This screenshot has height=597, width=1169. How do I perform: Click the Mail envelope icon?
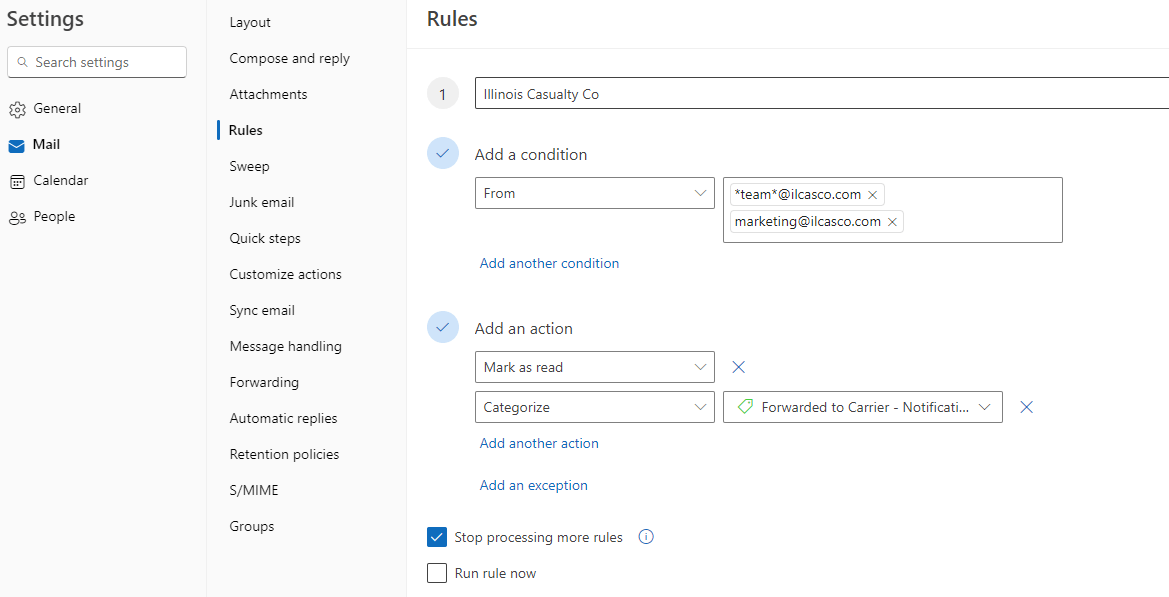pyautogui.click(x=16, y=145)
